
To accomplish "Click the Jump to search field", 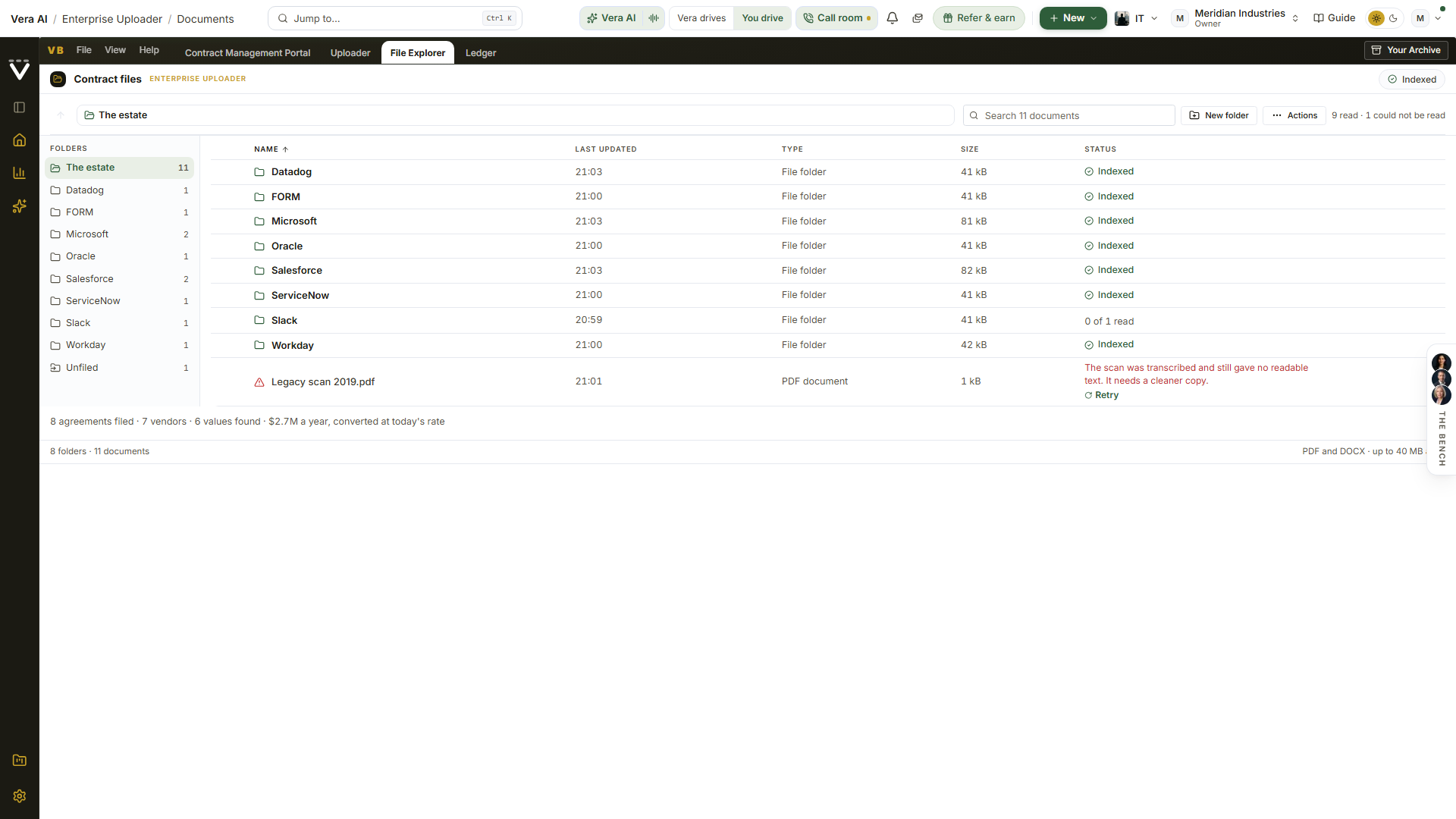I will [x=395, y=18].
